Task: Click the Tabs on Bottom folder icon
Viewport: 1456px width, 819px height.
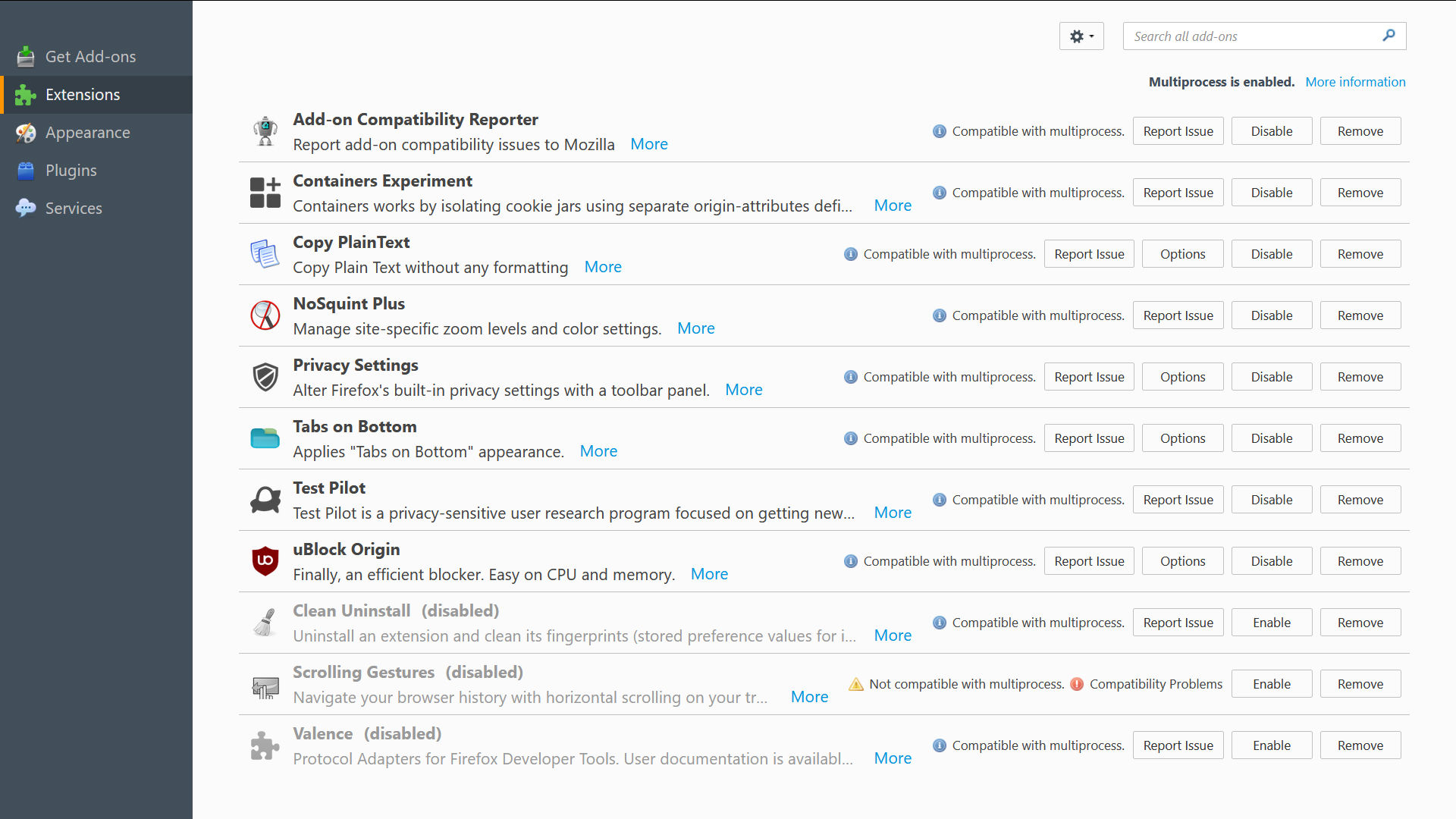Action: (265, 438)
